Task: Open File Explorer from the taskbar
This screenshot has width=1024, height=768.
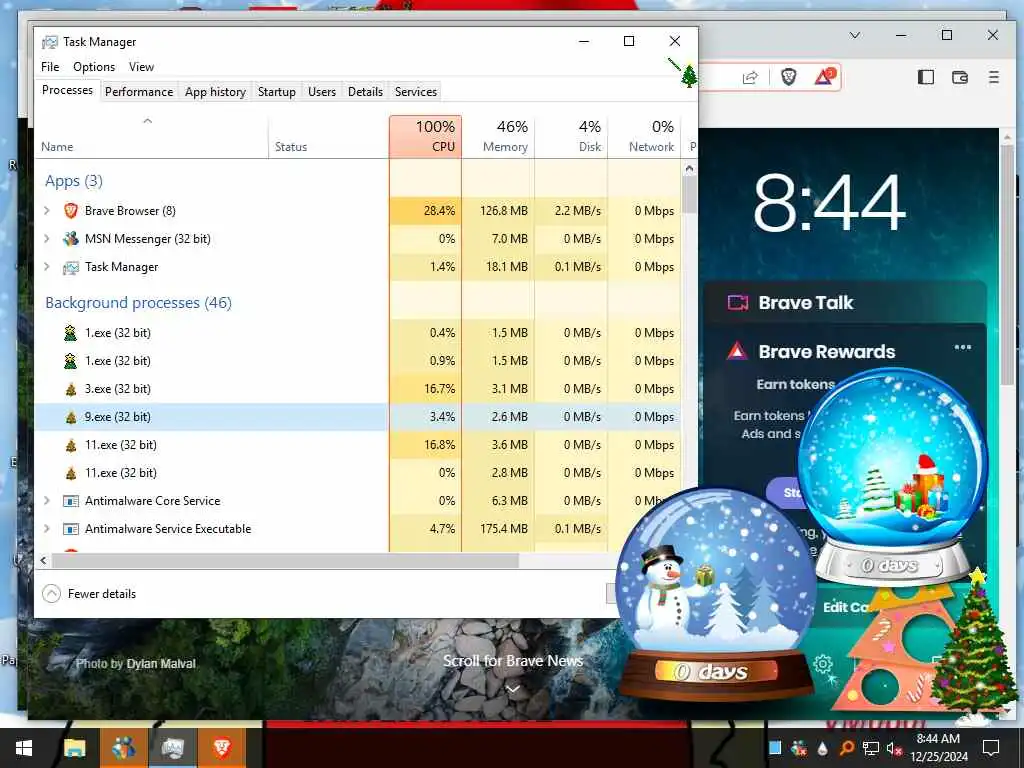Action: coord(74,748)
